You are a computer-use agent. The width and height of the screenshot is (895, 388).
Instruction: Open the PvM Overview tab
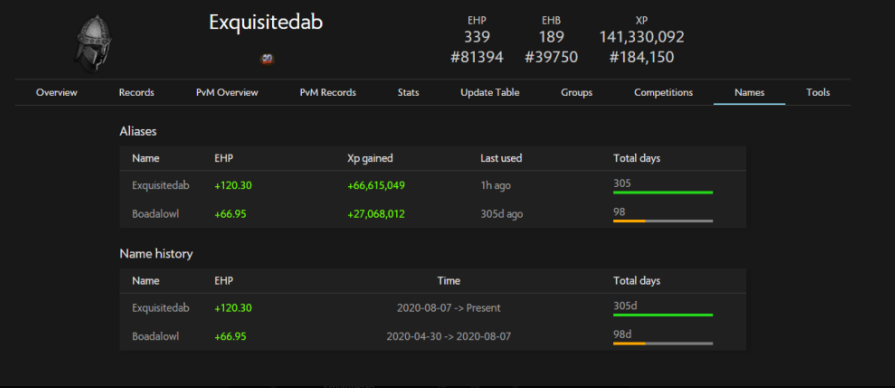click(x=227, y=92)
